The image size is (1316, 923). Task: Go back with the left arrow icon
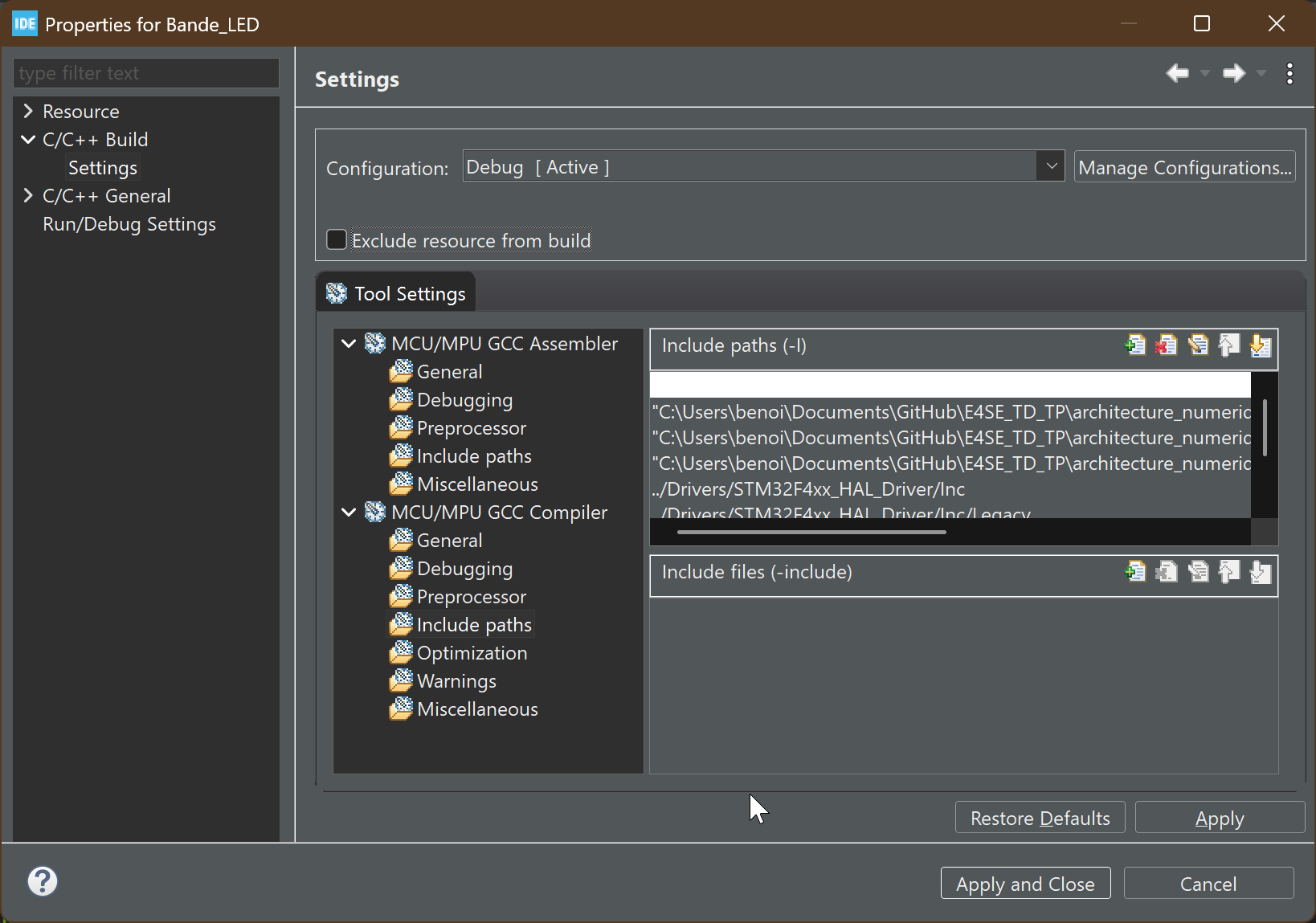(x=1178, y=73)
